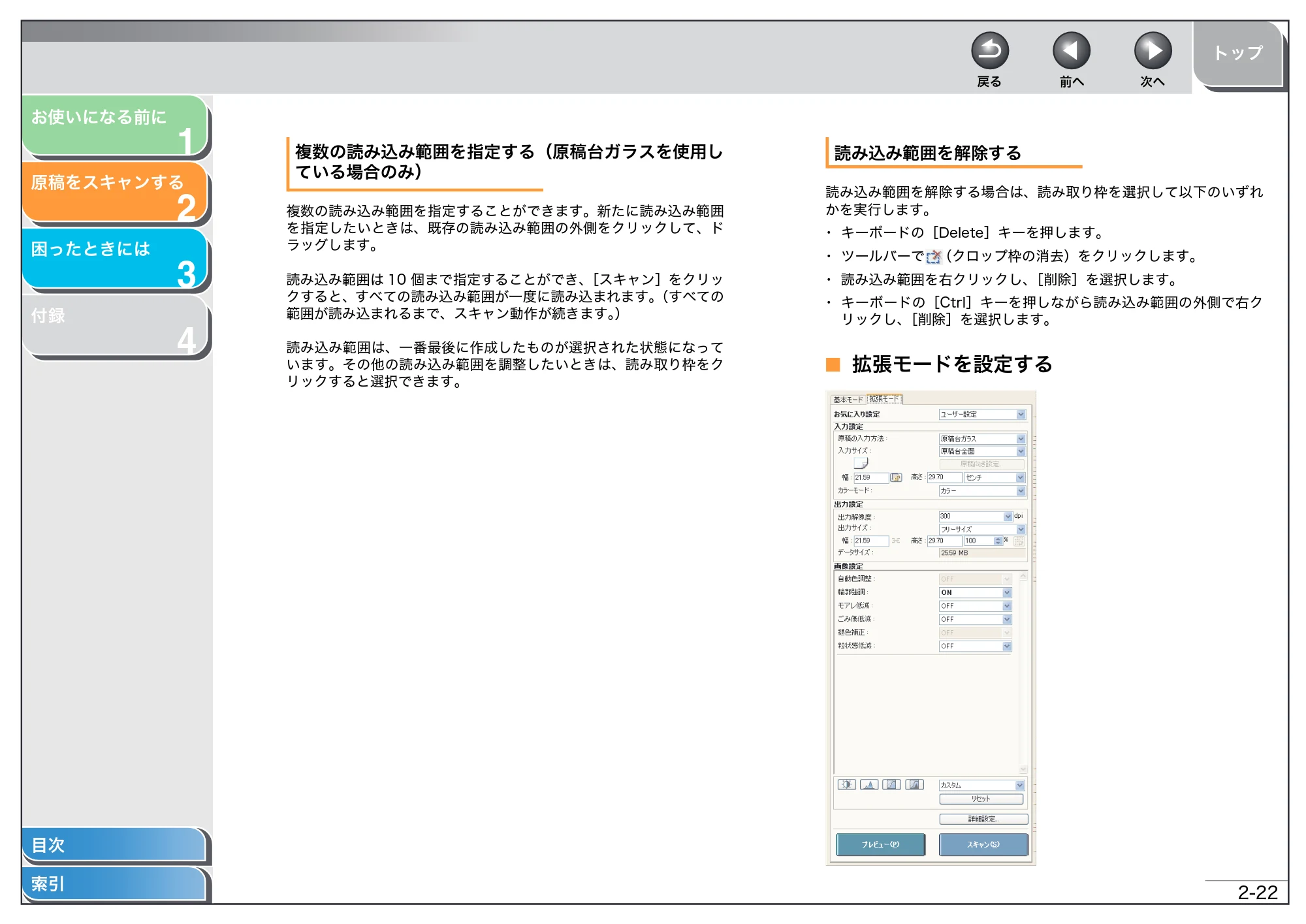Open the トップ tab
Screen dimensions: 1306x924
pyautogui.click(x=1238, y=54)
